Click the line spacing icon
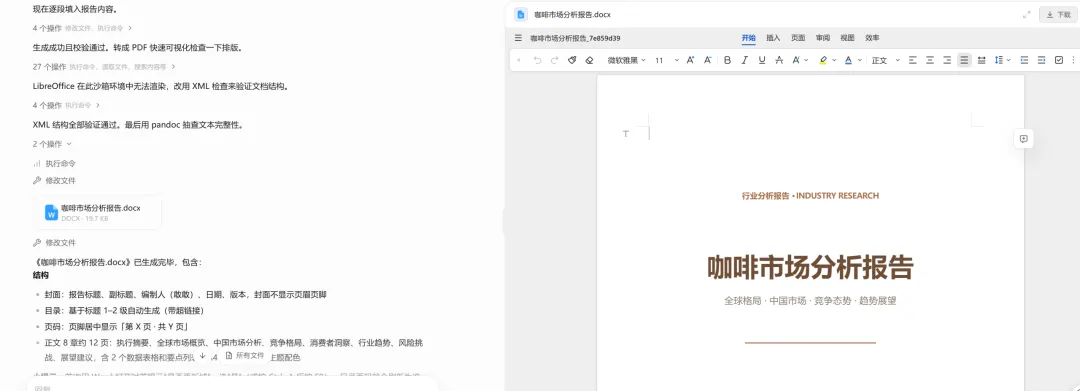Image resolution: width=1080 pixels, height=391 pixels. (999, 61)
